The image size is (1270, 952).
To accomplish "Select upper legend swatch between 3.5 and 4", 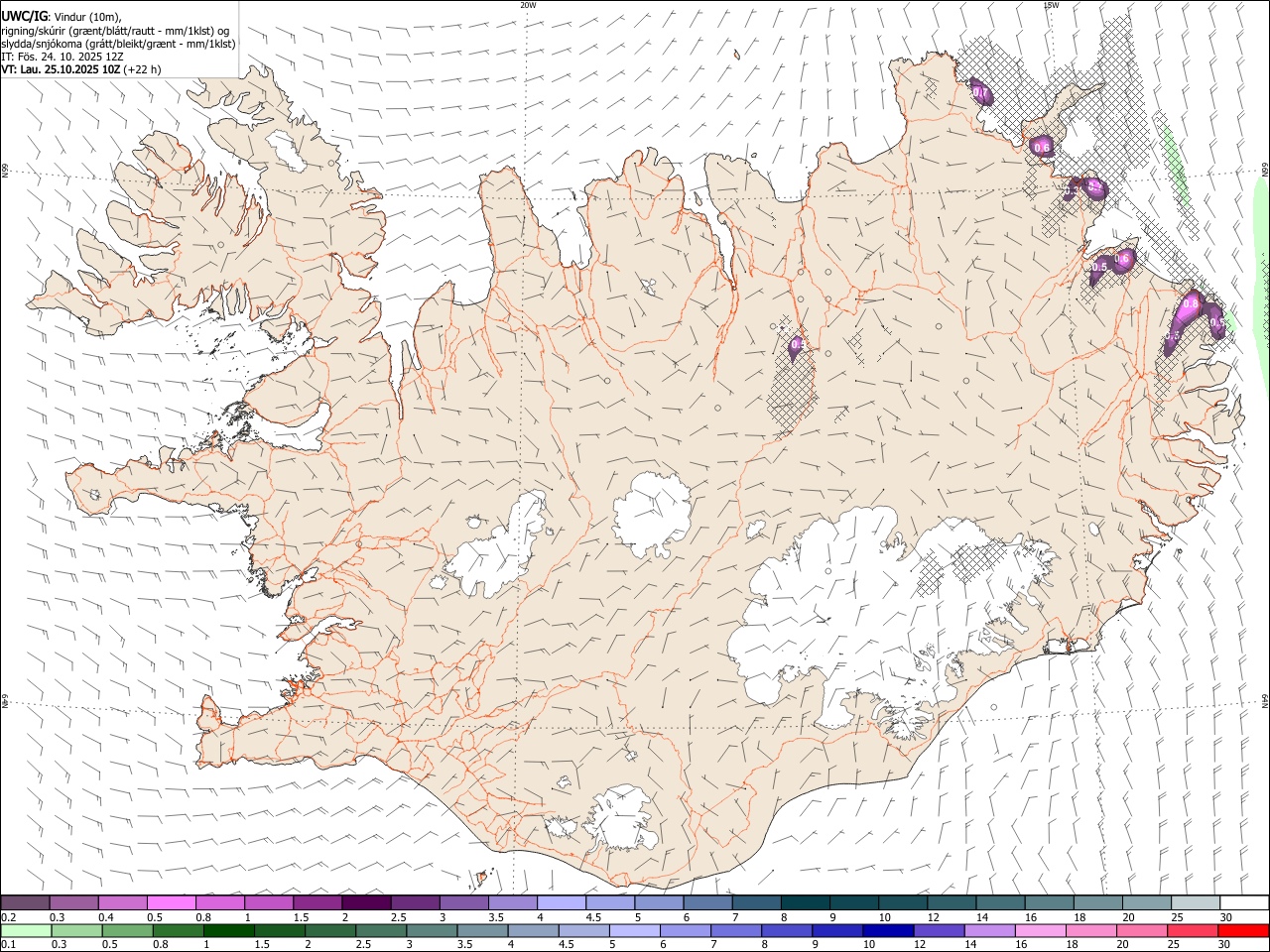I will [x=513, y=902].
